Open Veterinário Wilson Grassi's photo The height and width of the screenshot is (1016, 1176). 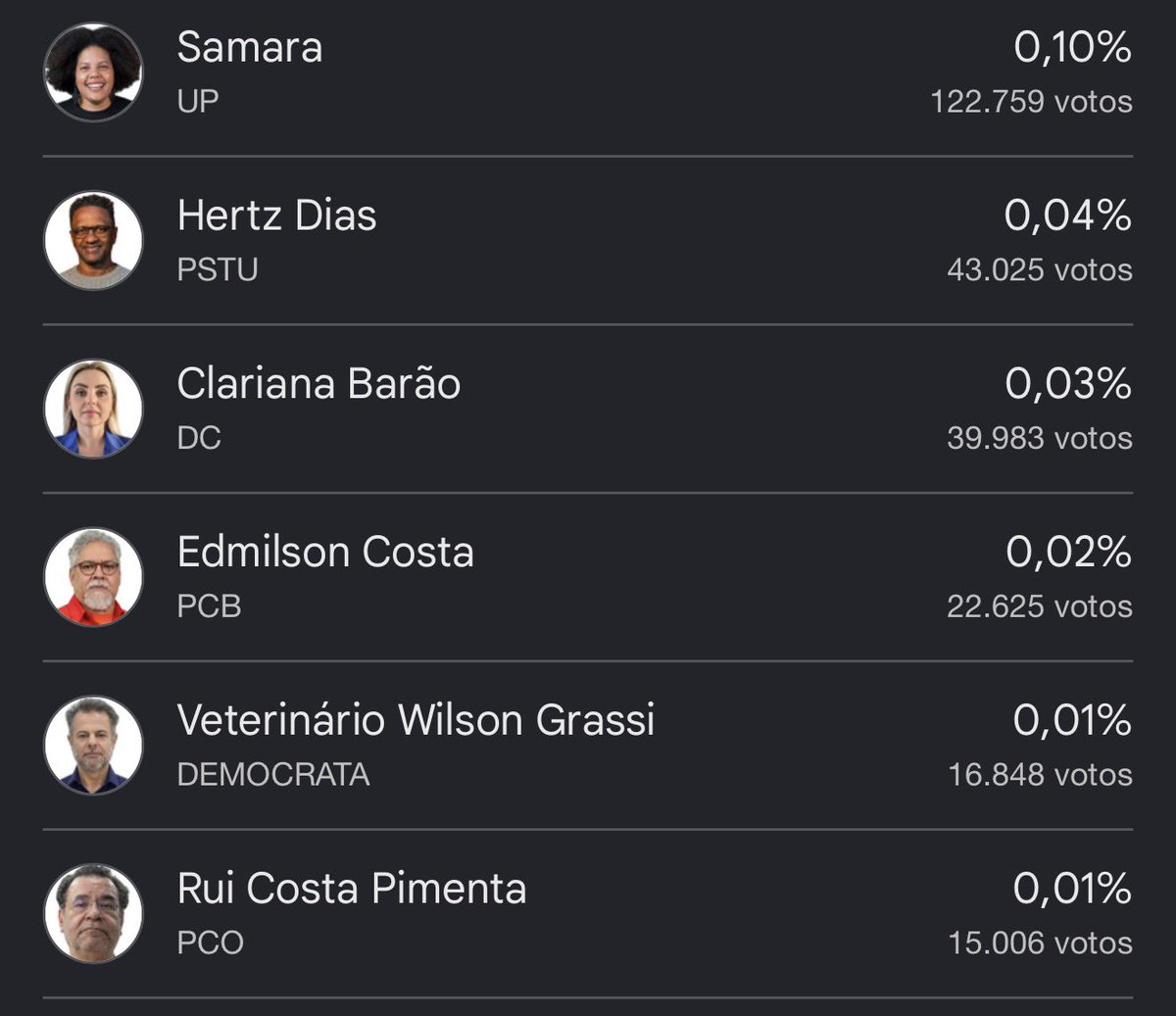coord(93,746)
